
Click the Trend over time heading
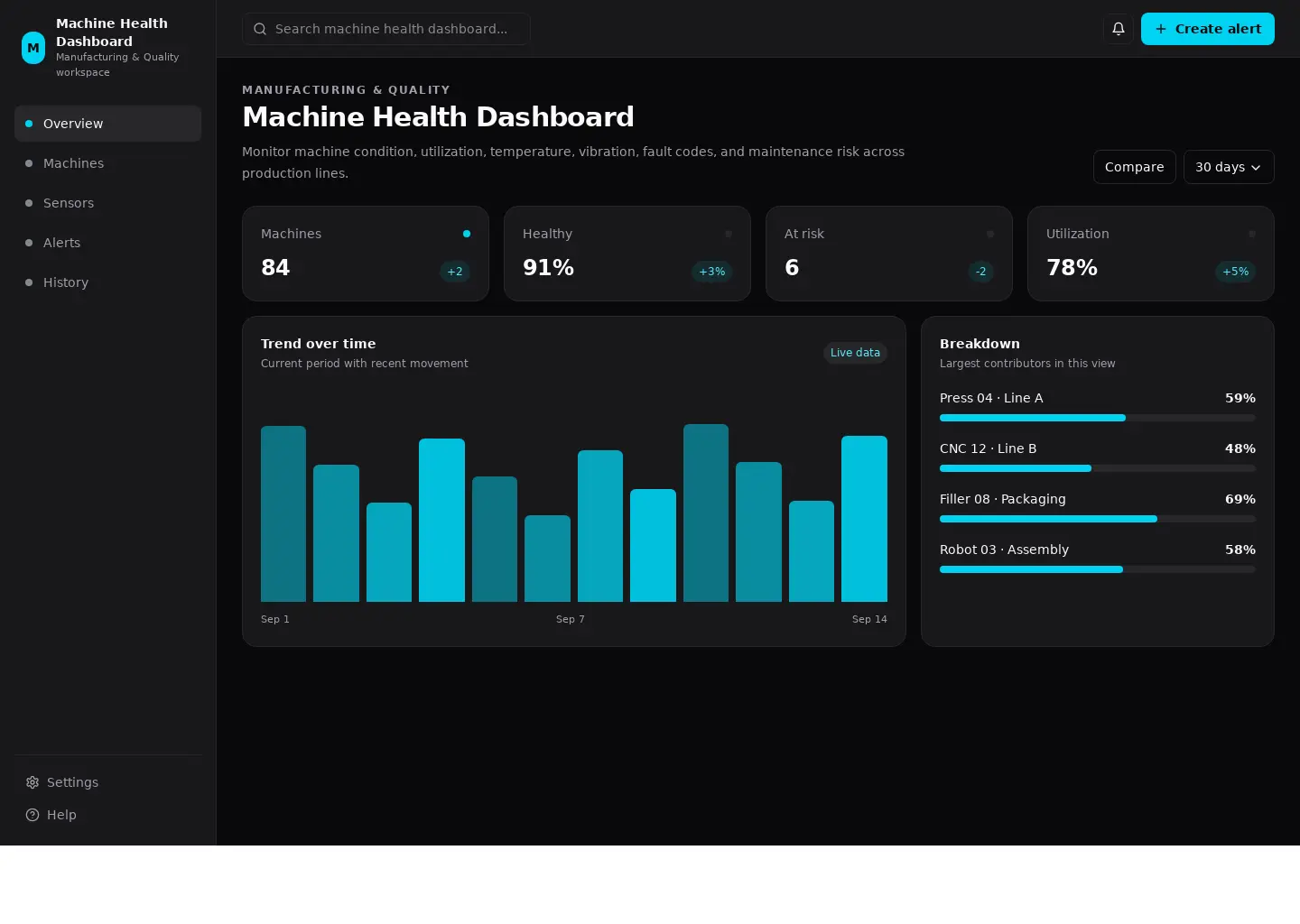click(x=319, y=344)
